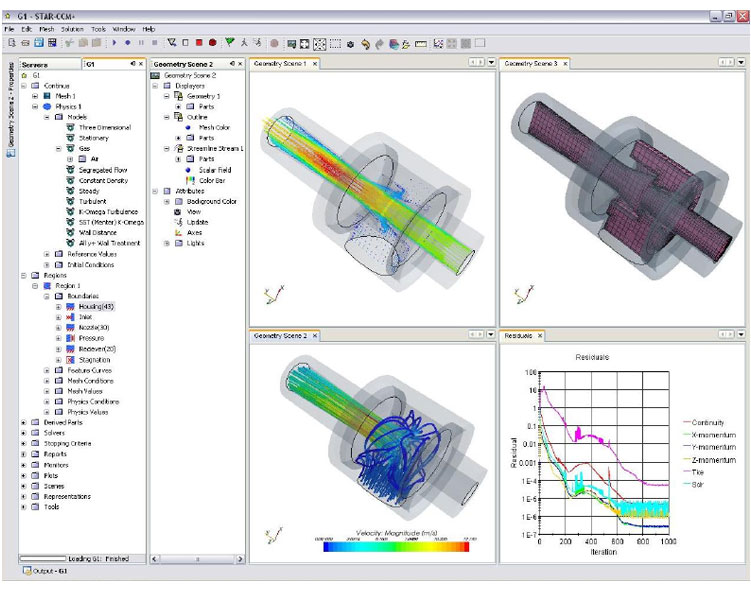Expand the Initial Conditions folder

click(x=46, y=265)
